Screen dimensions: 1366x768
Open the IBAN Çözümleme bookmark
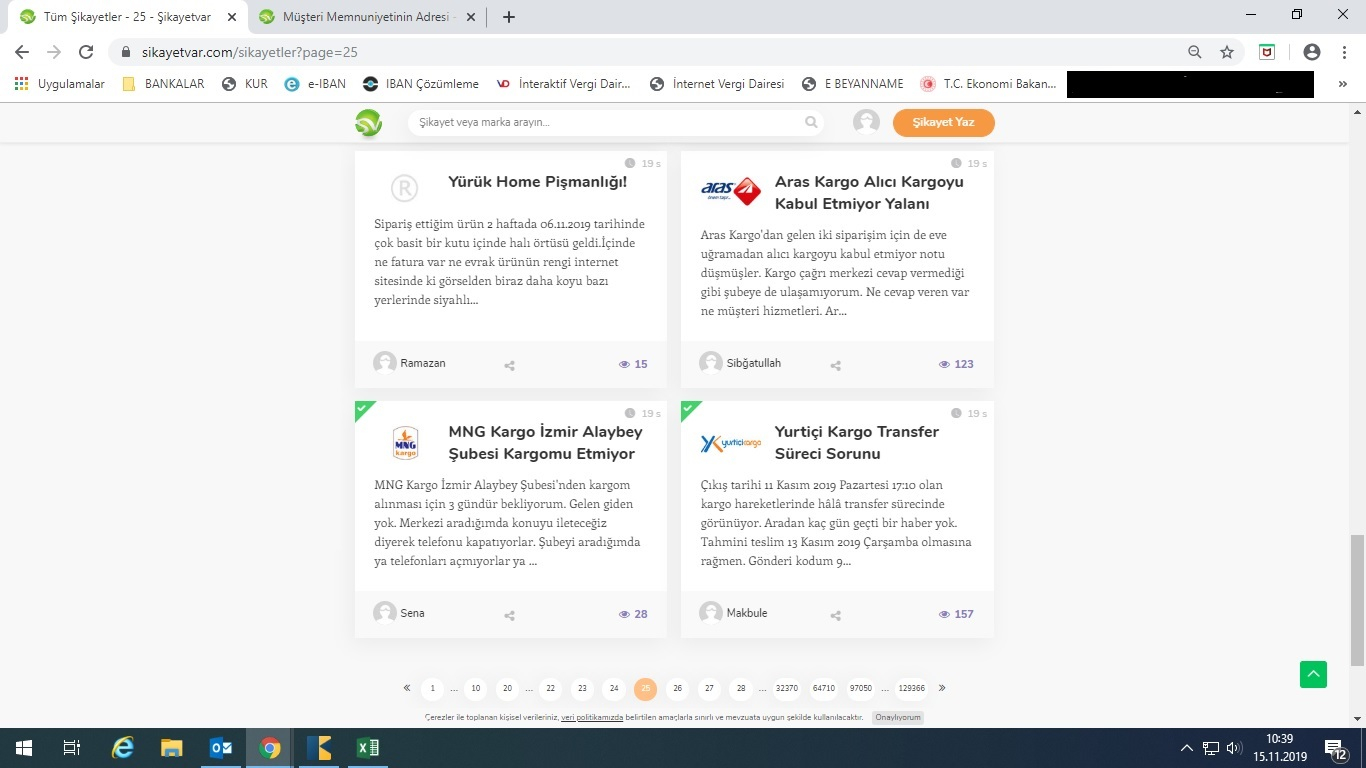(421, 84)
